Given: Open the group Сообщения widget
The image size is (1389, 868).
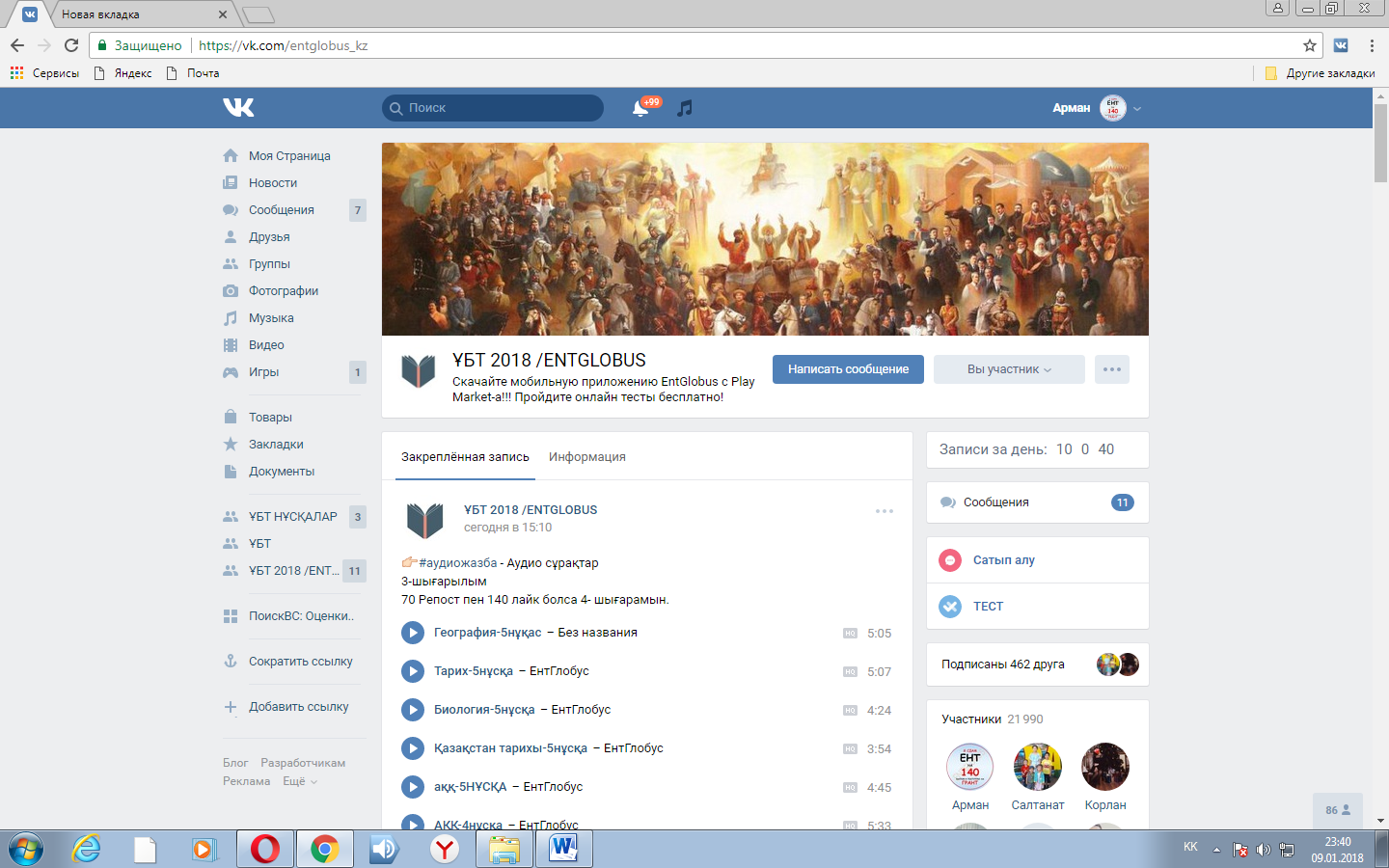Looking at the screenshot, I should pos(1038,502).
